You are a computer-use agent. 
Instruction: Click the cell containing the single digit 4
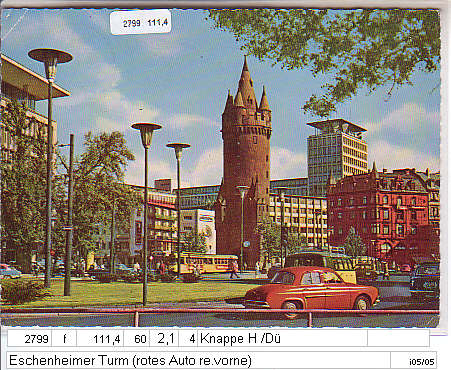point(188,339)
